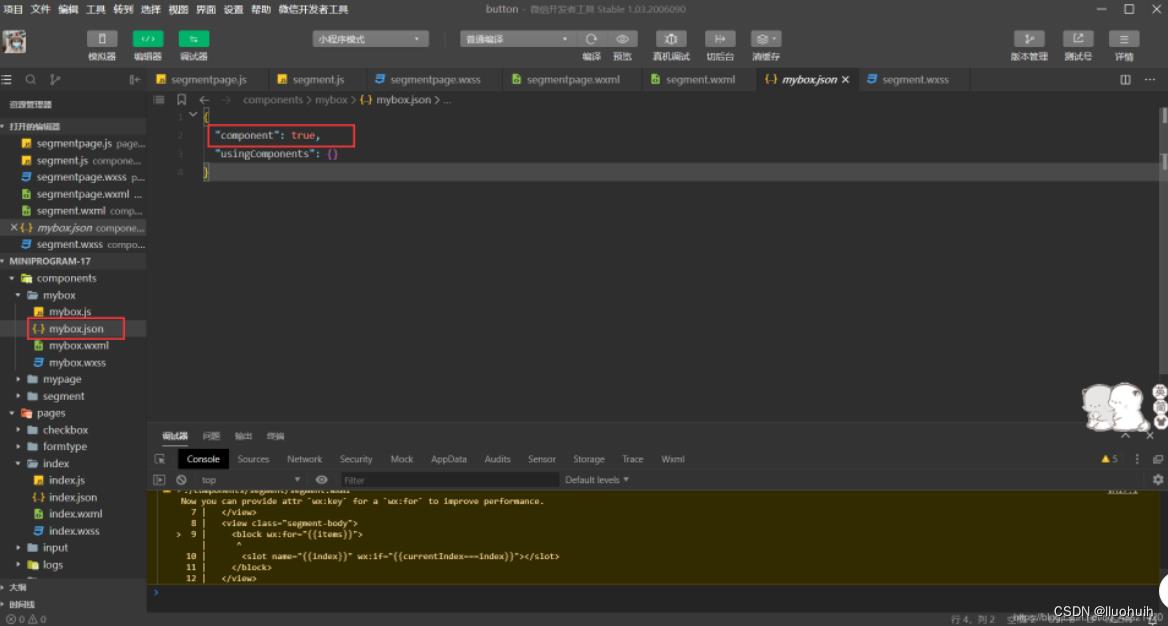
Task: Click the split editor icon
Action: click(x=1125, y=80)
